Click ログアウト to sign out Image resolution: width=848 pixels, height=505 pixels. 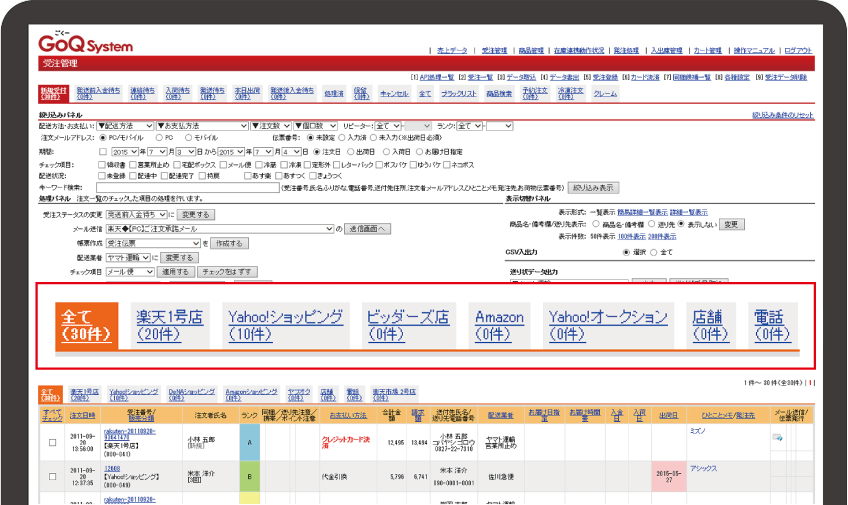[798, 50]
